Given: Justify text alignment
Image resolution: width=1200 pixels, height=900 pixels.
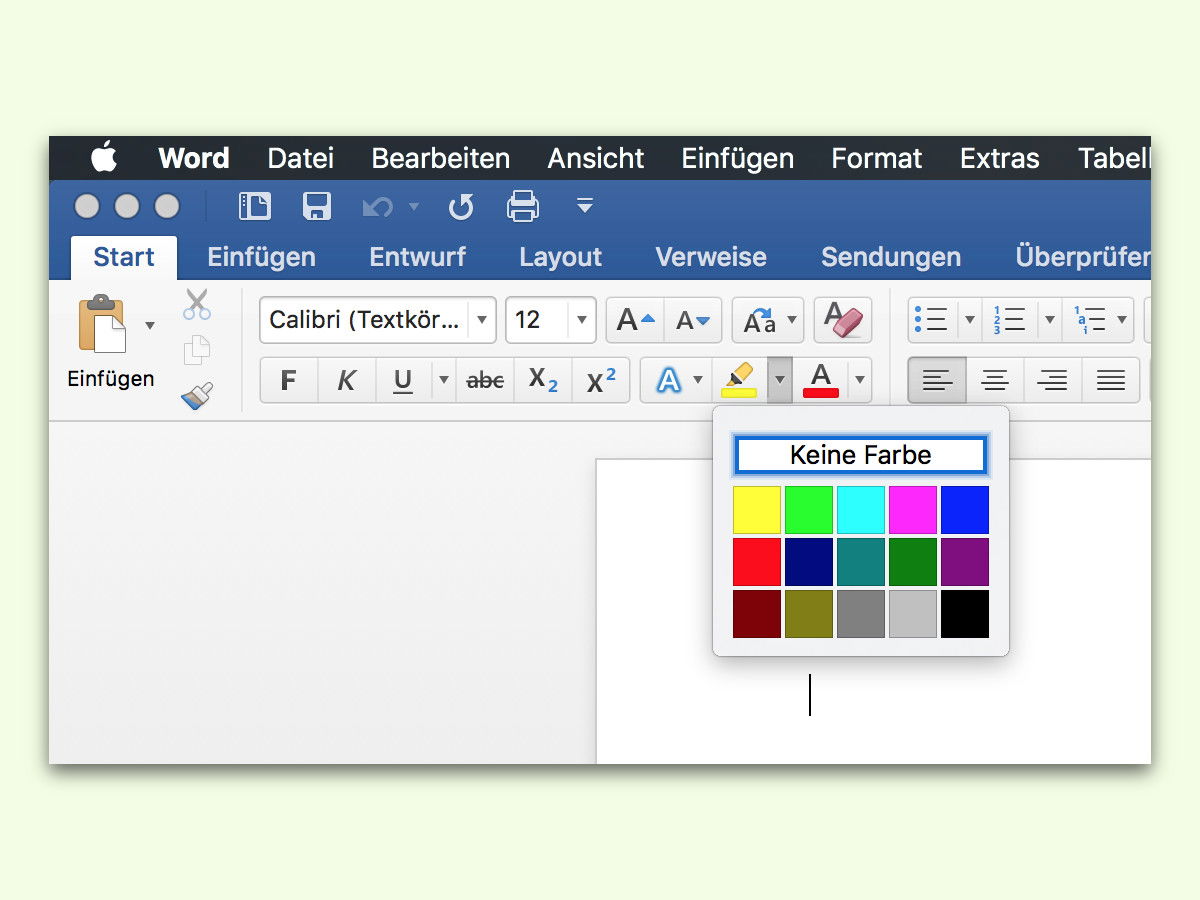Looking at the screenshot, I should click(x=1111, y=380).
